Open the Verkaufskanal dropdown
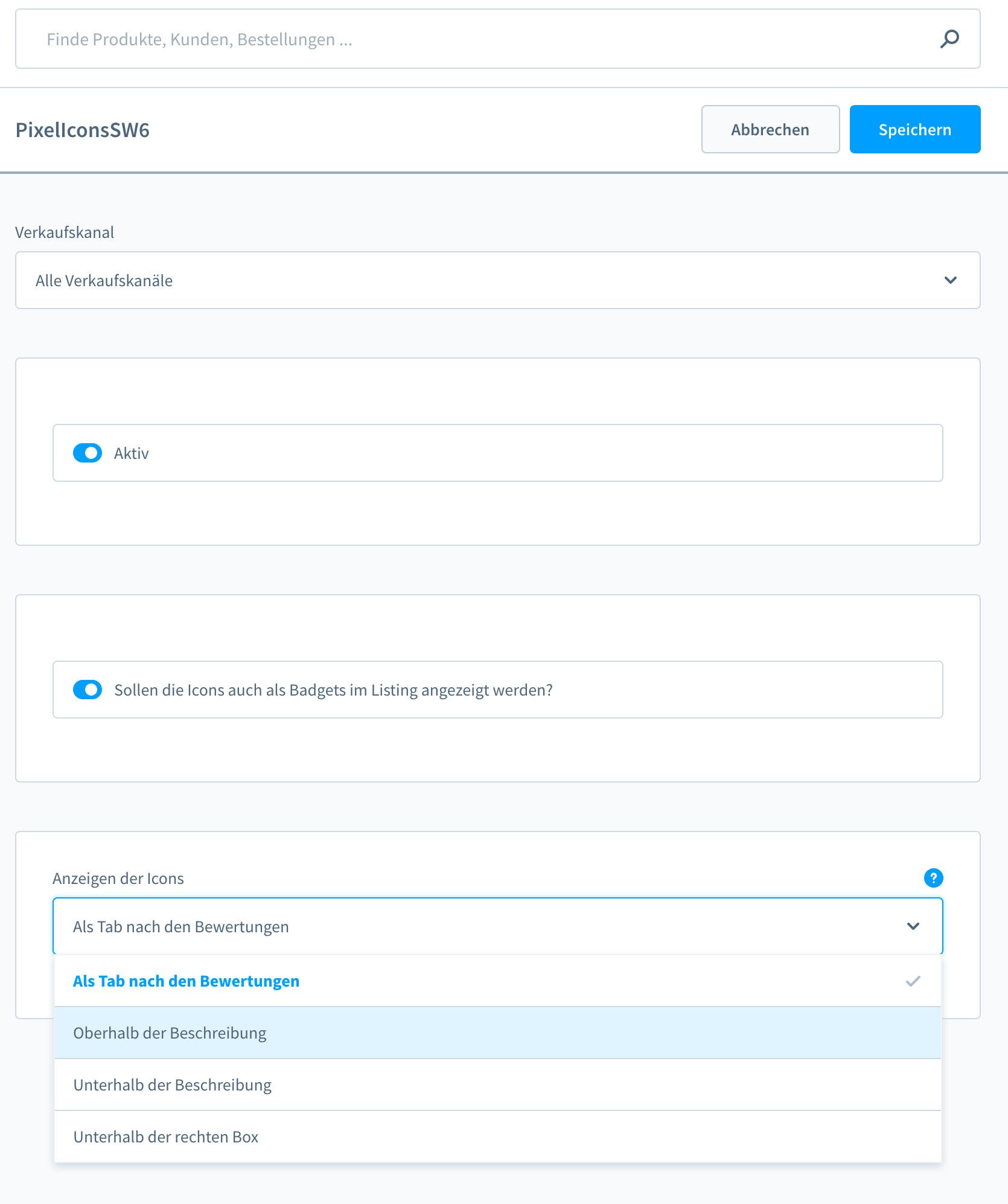 tap(497, 280)
